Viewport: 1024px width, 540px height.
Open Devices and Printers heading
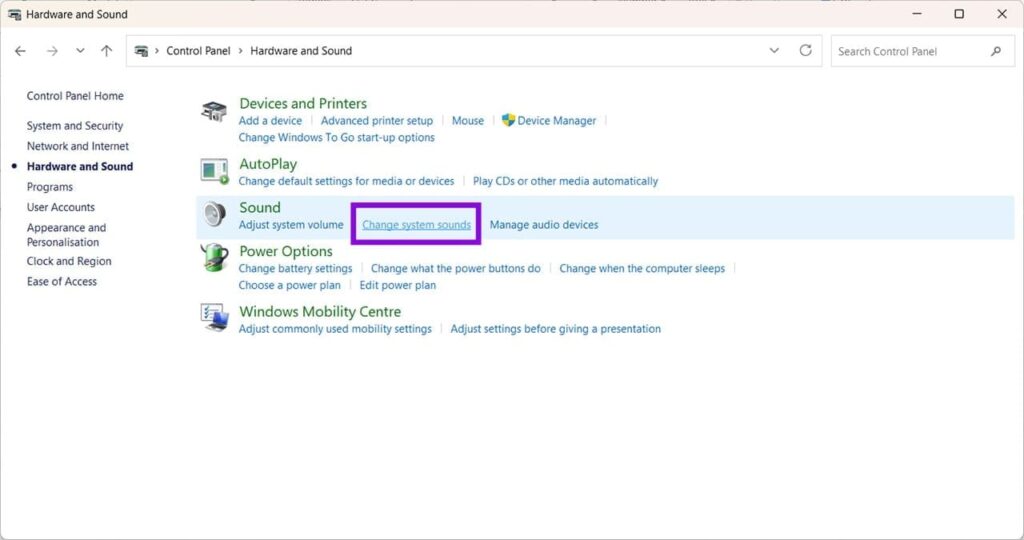303,103
